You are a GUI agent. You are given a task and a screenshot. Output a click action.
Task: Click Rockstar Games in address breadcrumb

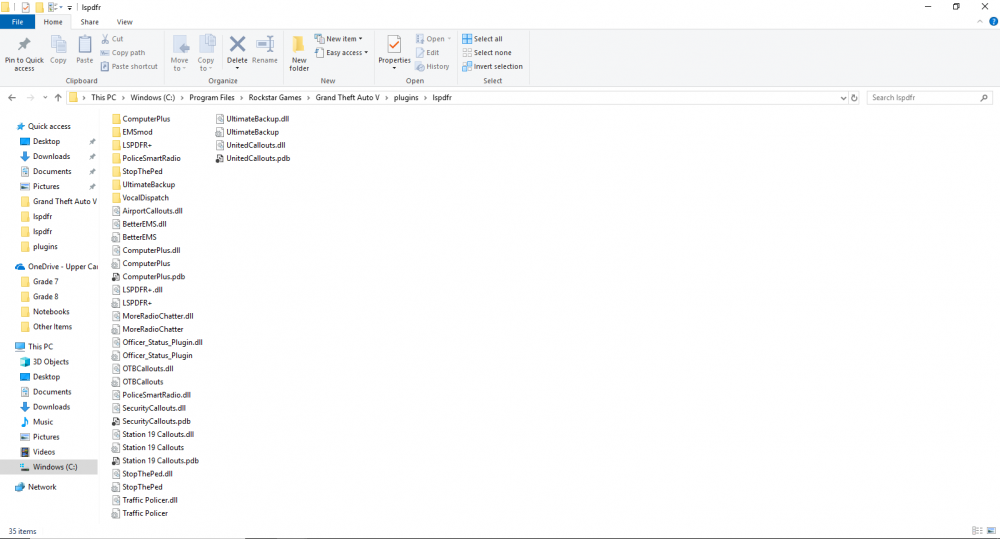tap(275, 98)
